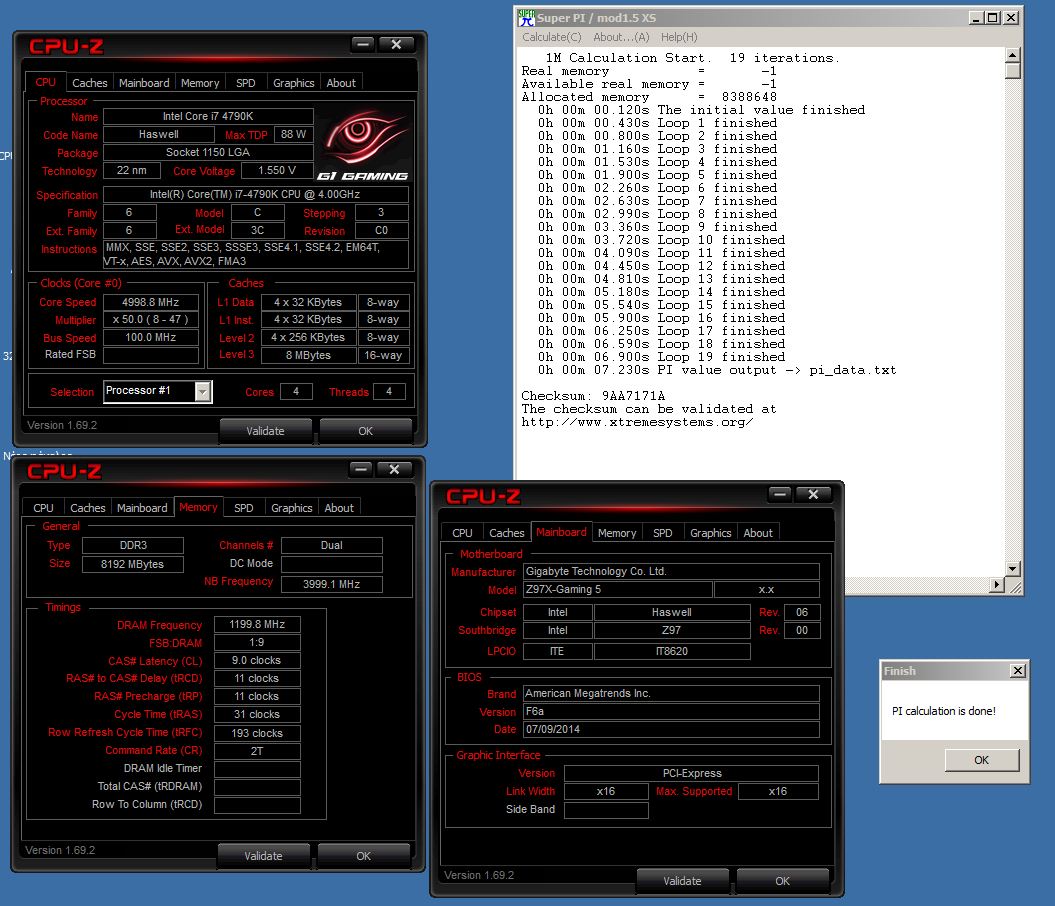The width and height of the screenshot is (1055, 906).
Task: Click Super PI horizontal scrollbar right arrow
Action: [997, 584]
